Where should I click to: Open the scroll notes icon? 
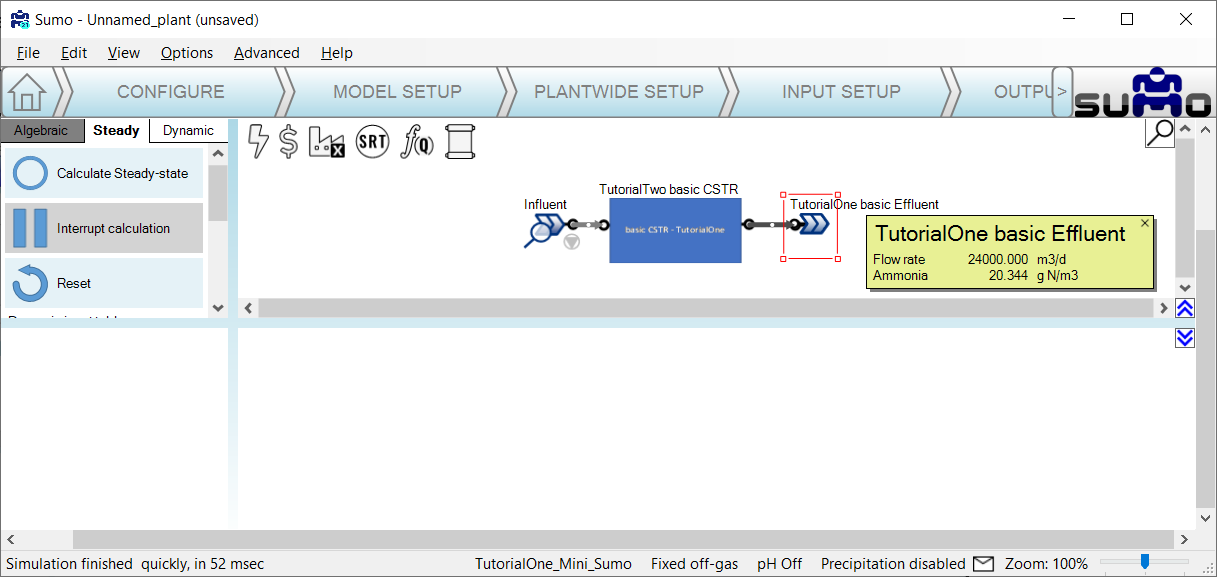click(x=459, y=142)
